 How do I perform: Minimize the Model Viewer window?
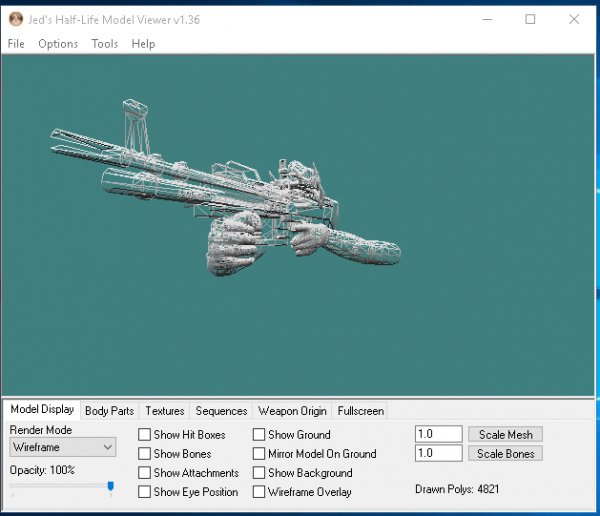[487, 19]
